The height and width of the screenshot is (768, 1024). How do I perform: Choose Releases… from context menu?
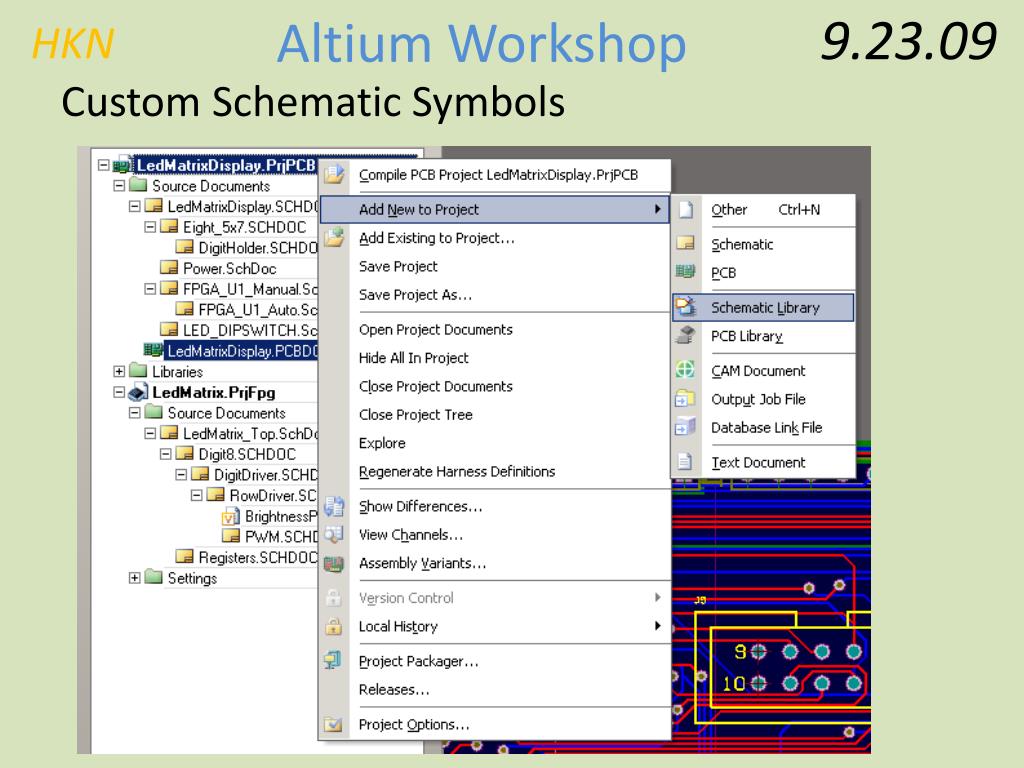click(394, 690)
